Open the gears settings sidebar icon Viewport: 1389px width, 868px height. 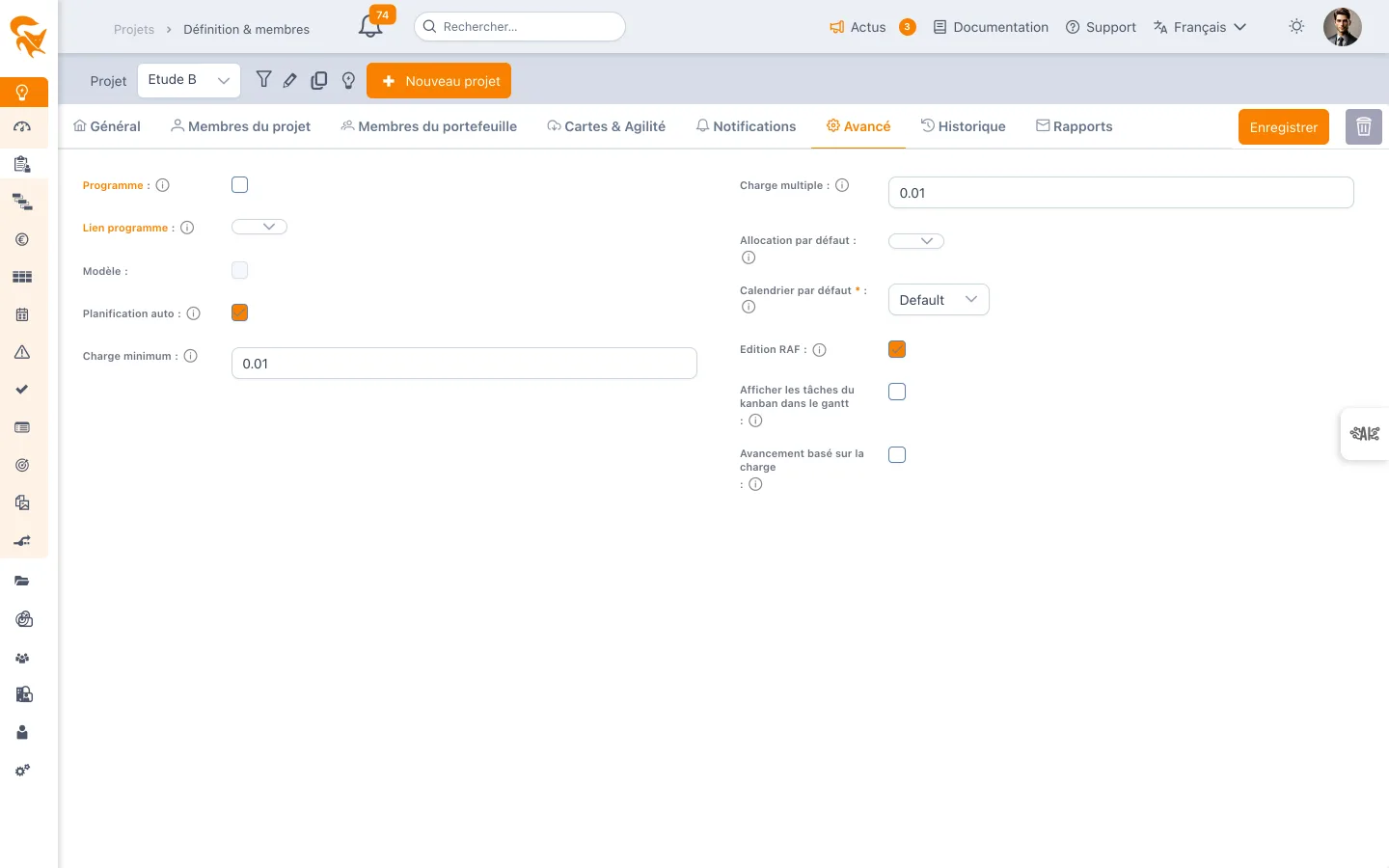click(x=22, y=770)
